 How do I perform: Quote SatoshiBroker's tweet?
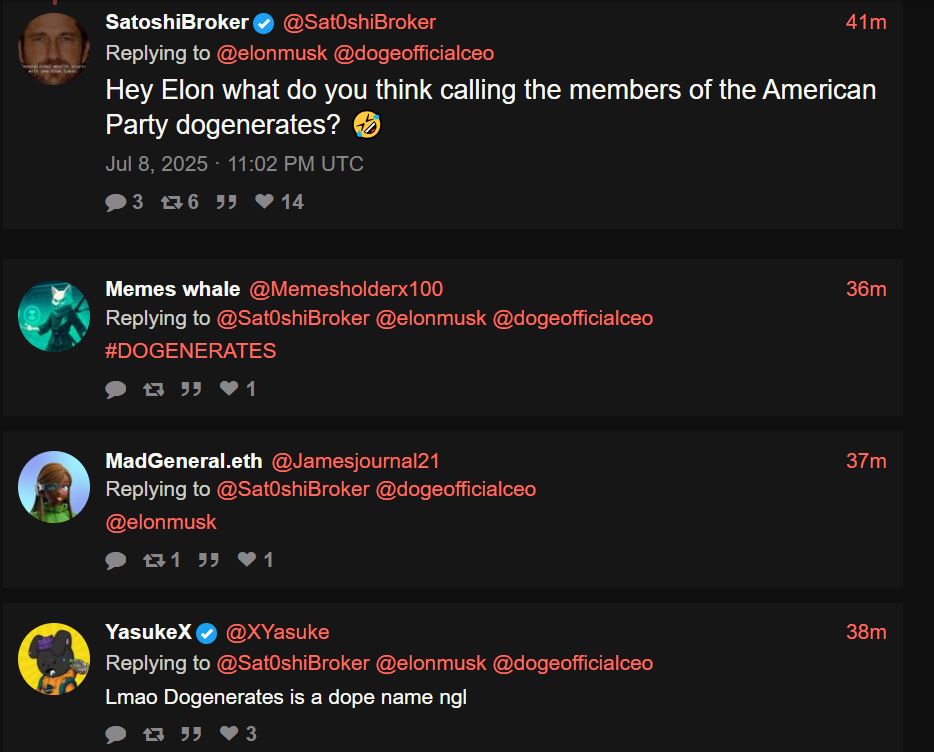[227, 202]
